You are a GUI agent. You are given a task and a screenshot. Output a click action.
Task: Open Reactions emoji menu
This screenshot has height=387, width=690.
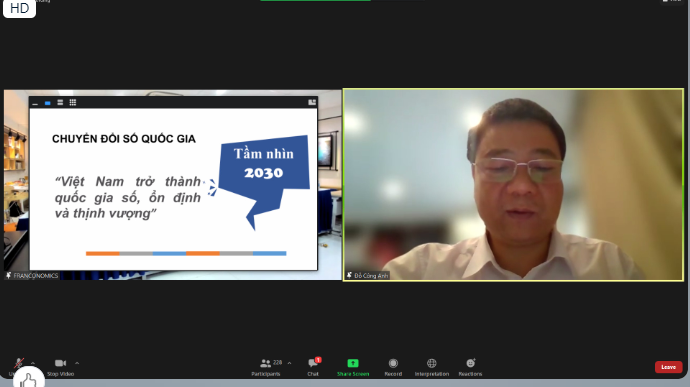tap(470, 367)
